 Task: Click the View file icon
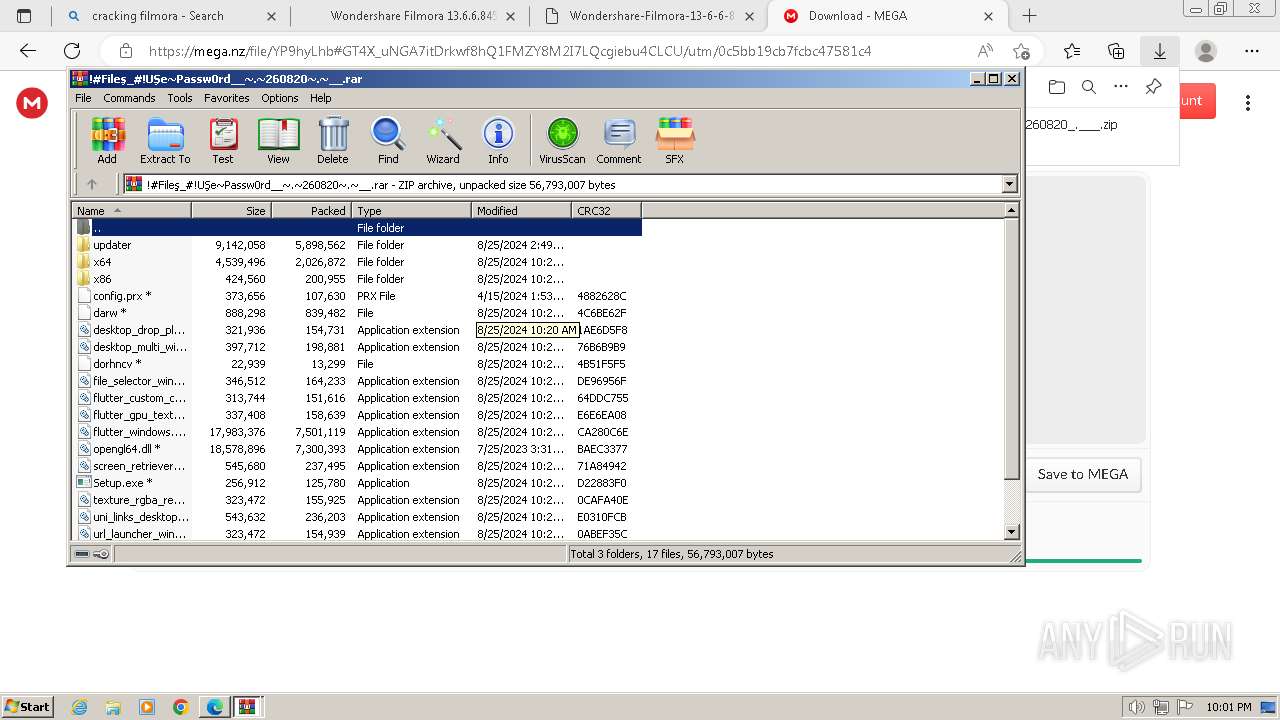coord(278,140)
